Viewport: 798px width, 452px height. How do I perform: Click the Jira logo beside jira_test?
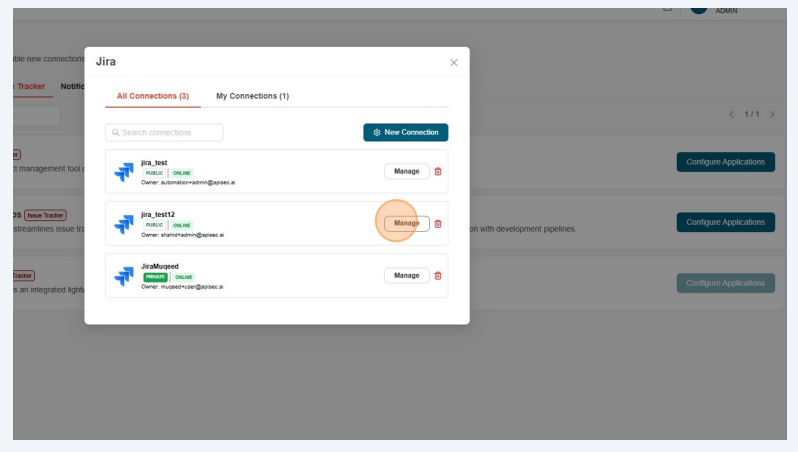[x=124, y=172]
